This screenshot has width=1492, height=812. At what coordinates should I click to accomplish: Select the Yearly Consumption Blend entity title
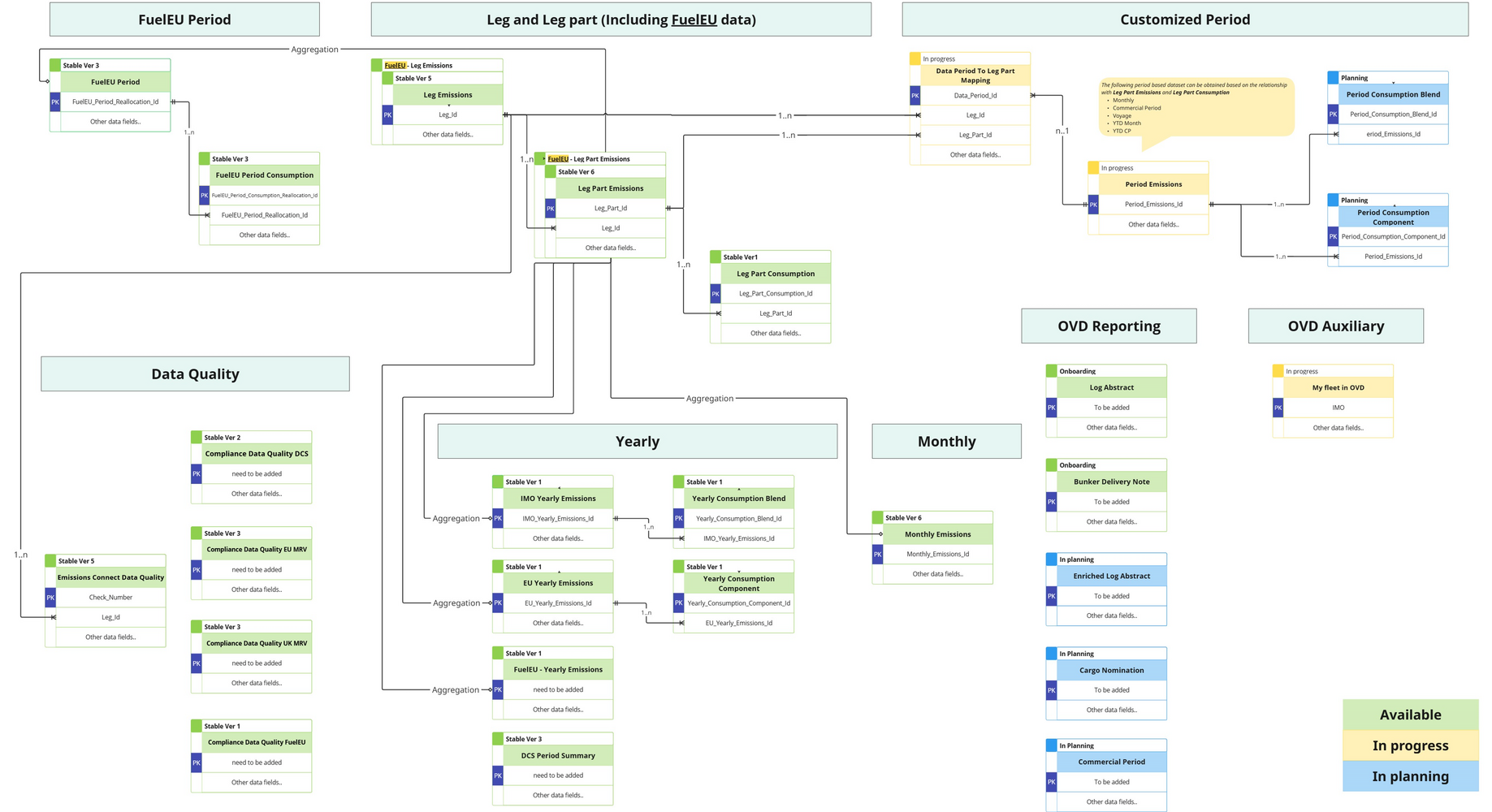pyautogui.click(x=739, y=499)
